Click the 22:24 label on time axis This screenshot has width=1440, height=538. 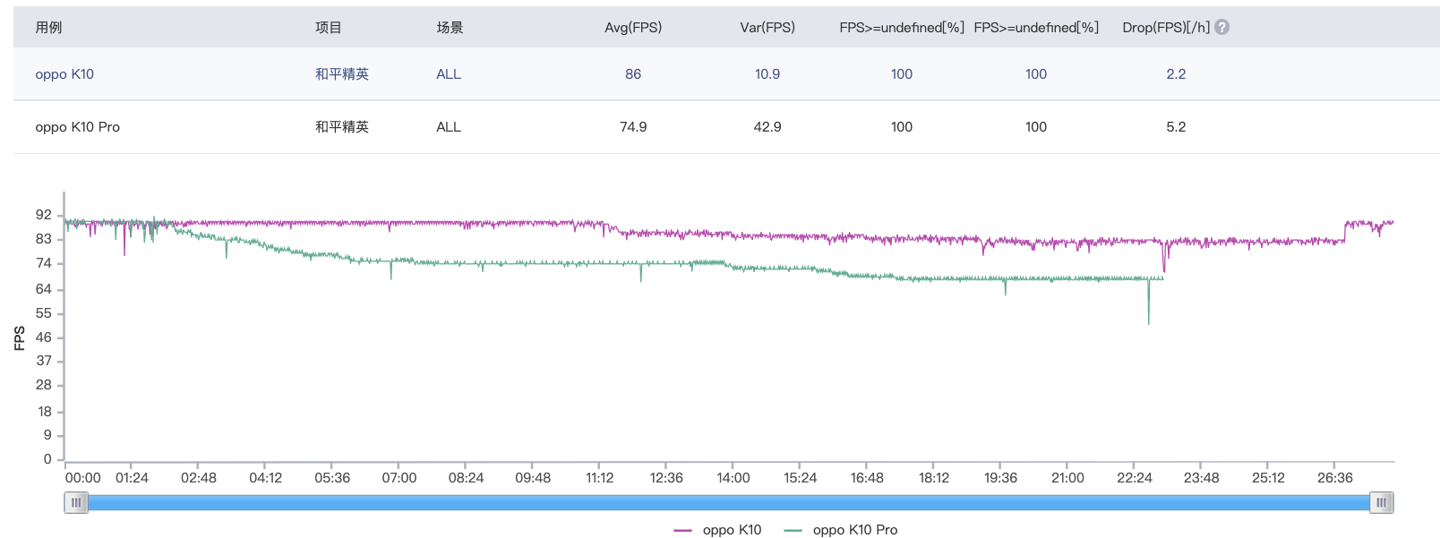(x=1134, y=478)
